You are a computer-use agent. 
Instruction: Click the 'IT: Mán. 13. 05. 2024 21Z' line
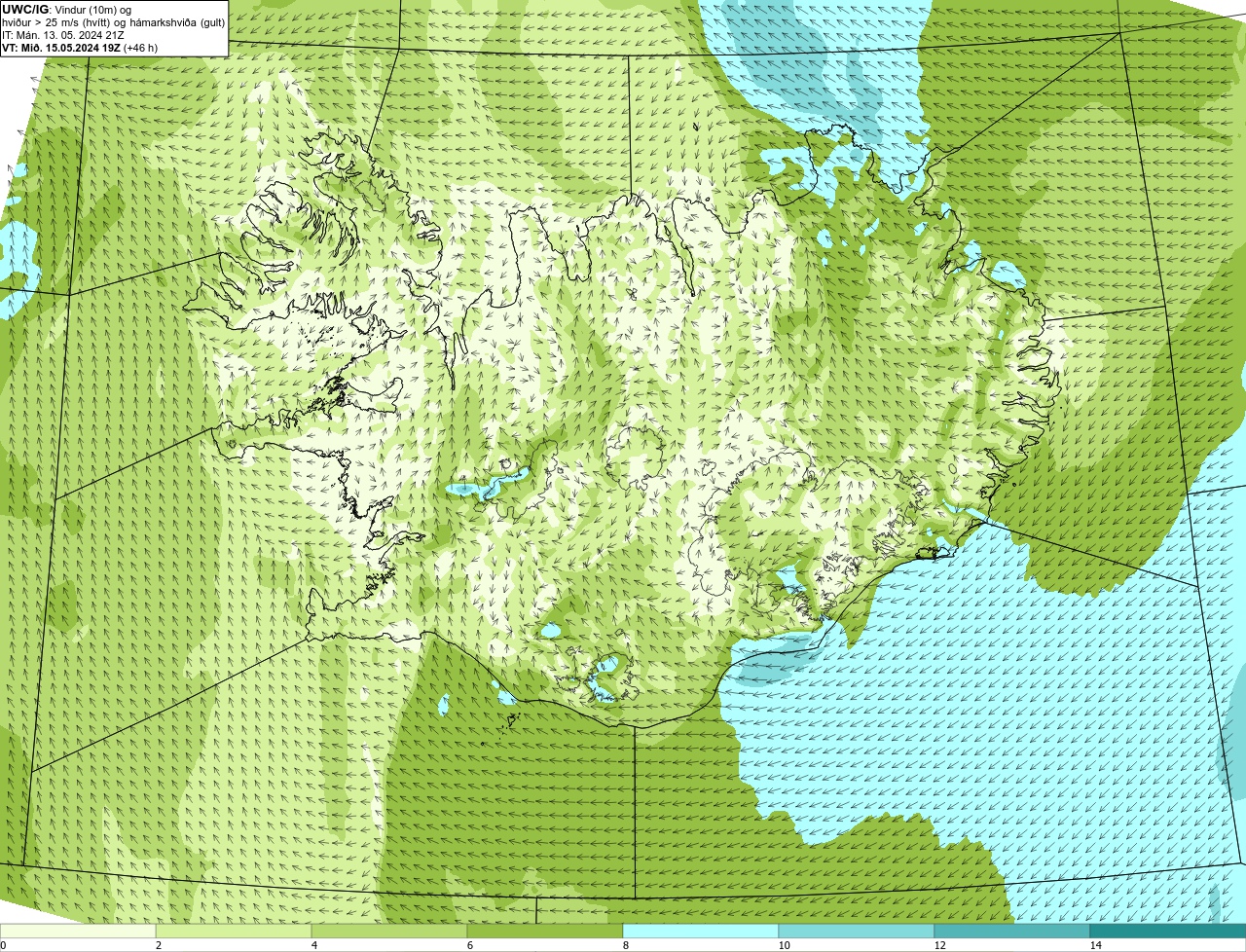point(62,34)
